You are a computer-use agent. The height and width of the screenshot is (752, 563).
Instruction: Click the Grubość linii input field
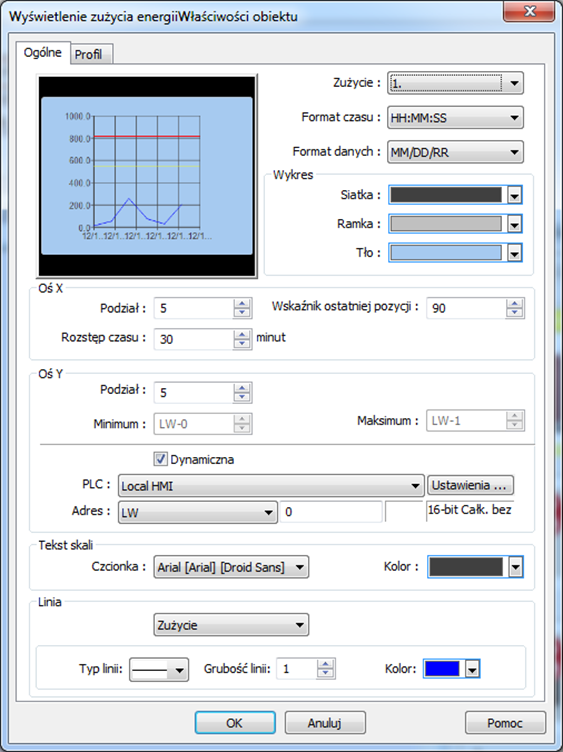296,669
